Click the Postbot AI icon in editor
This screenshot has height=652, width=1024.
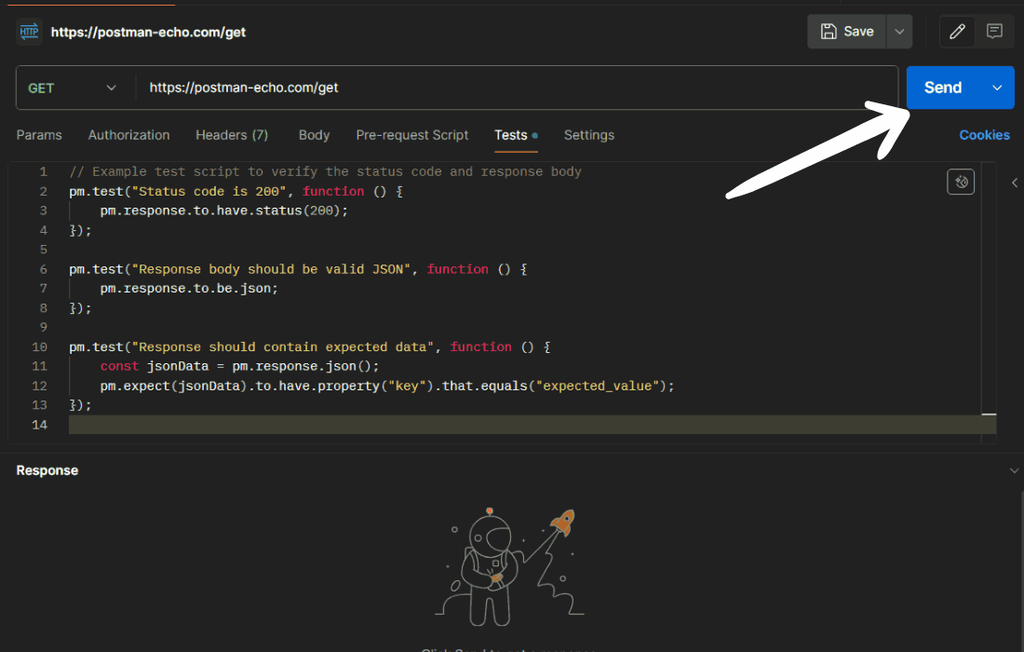coord(960,182)
